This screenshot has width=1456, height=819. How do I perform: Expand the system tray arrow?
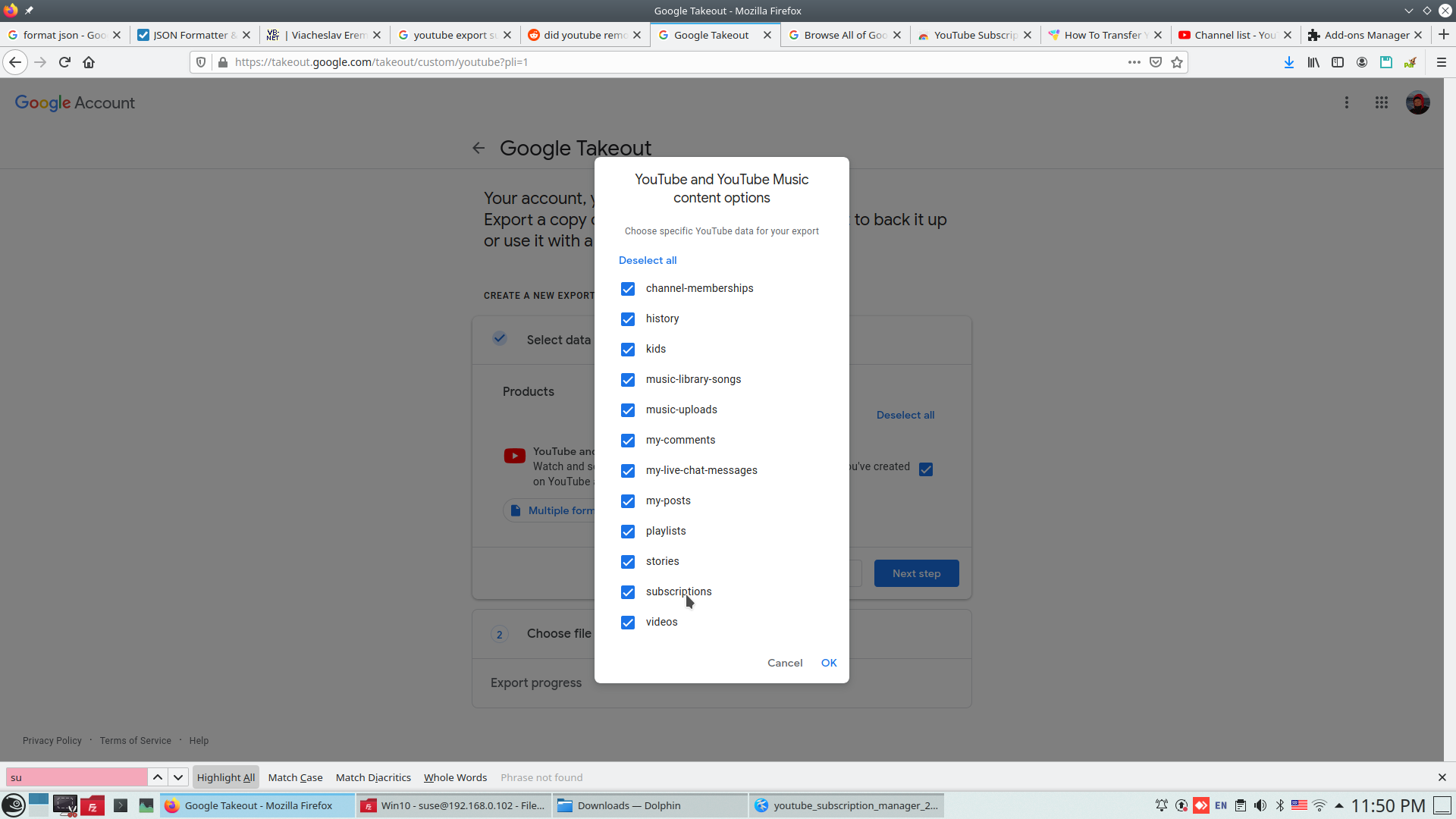coord(1339,805)
